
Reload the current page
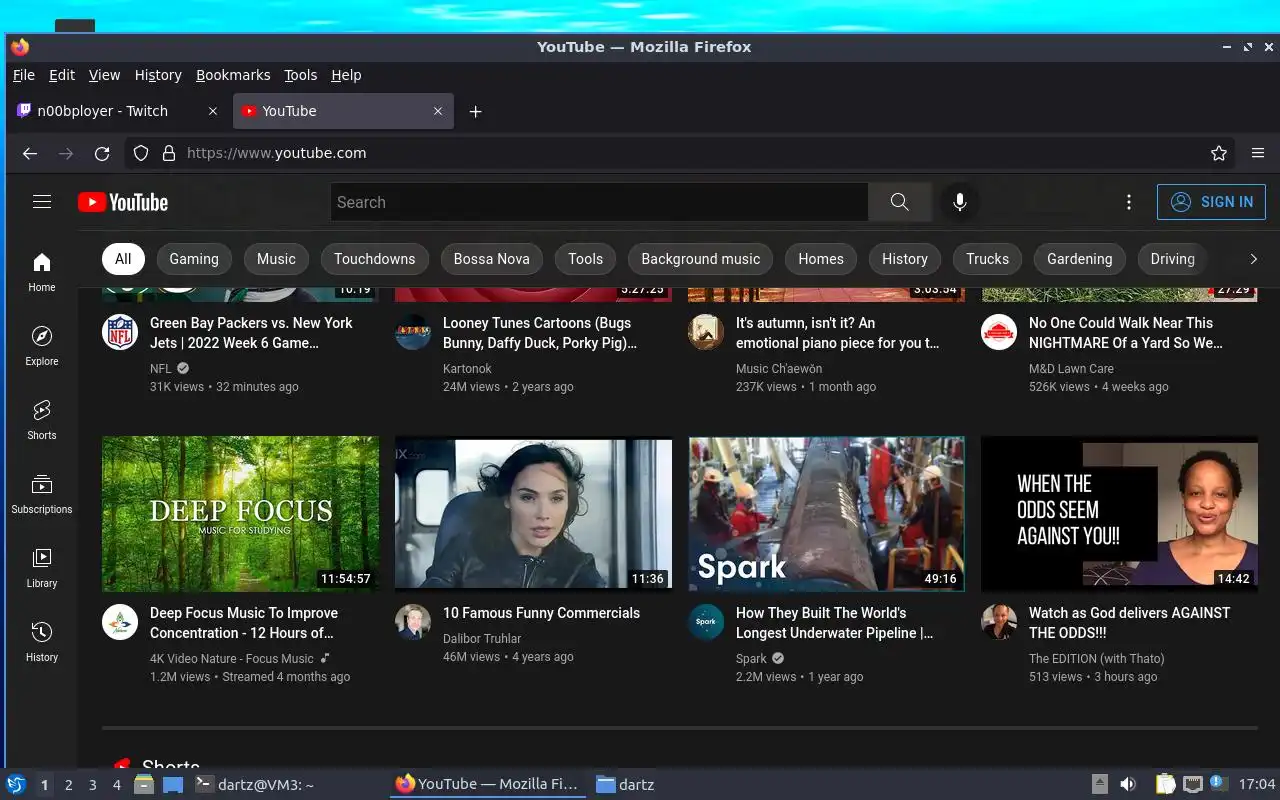(x=102, y=153)
